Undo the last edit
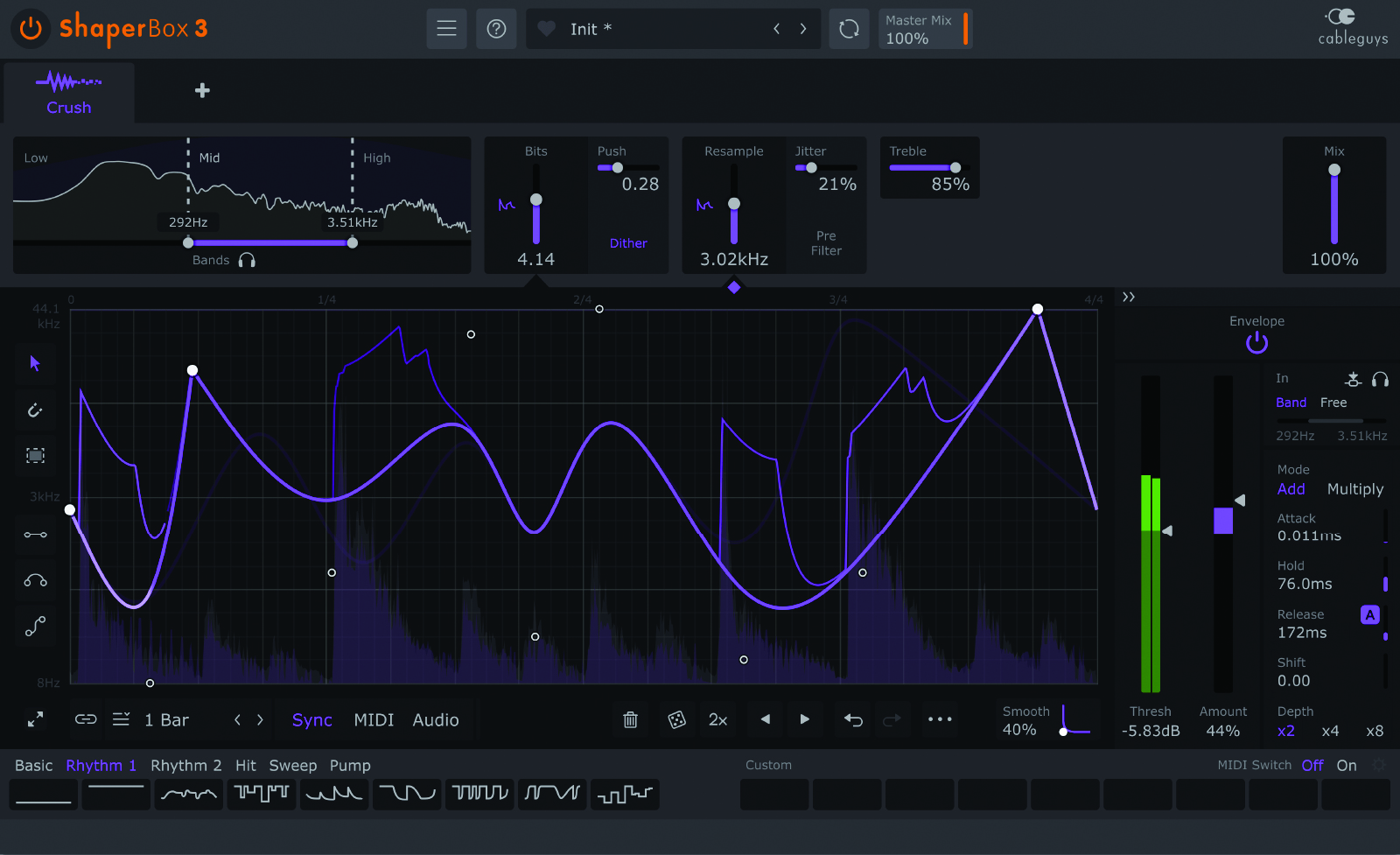The image size is (1400, 855). 853,719
